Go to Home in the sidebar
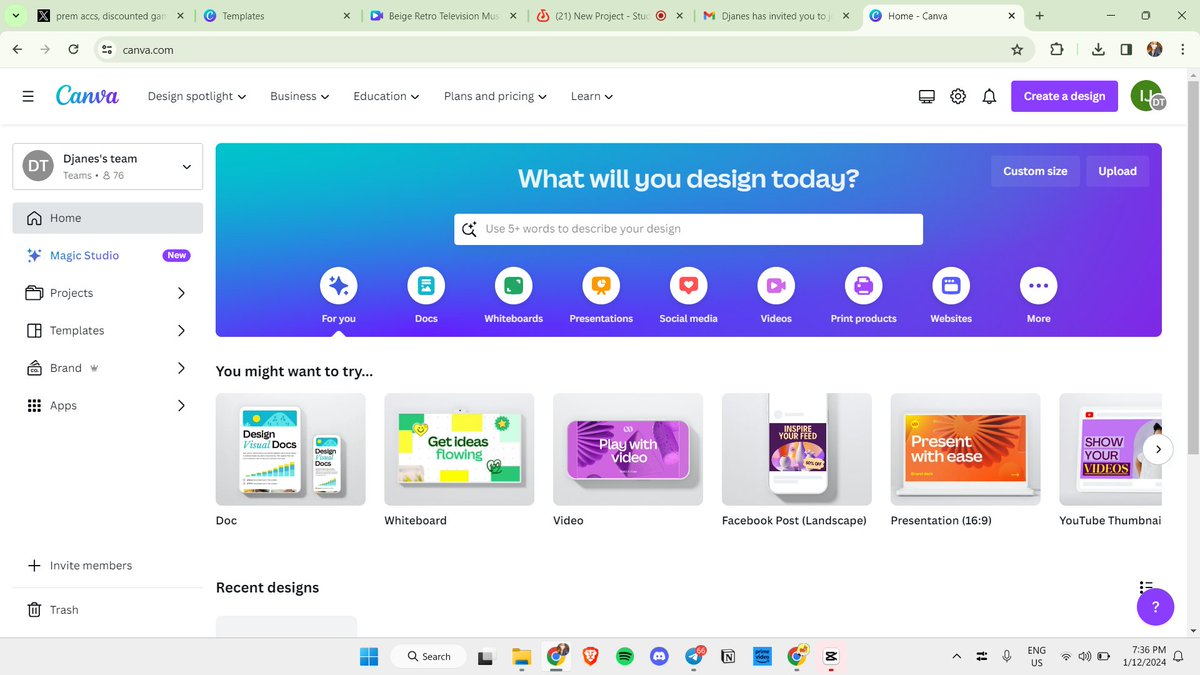 (x=108, y=218)
